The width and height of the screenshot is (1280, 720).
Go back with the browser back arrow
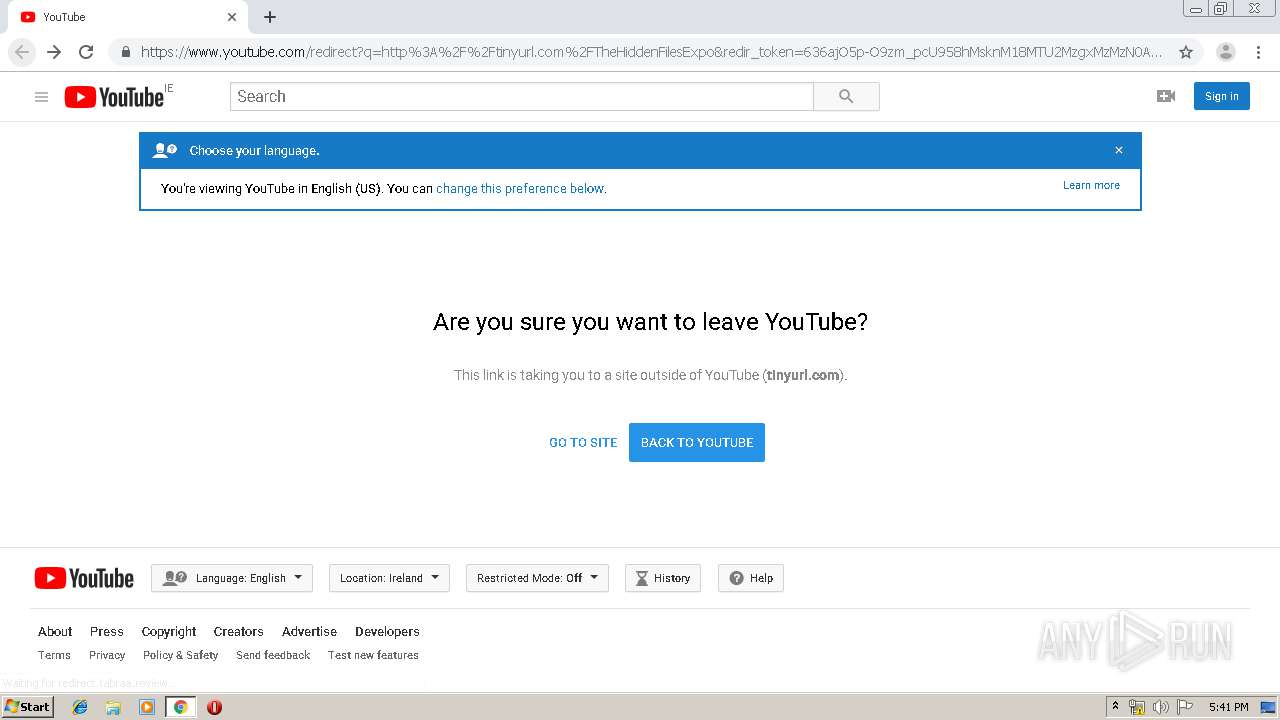pos(22,52)
